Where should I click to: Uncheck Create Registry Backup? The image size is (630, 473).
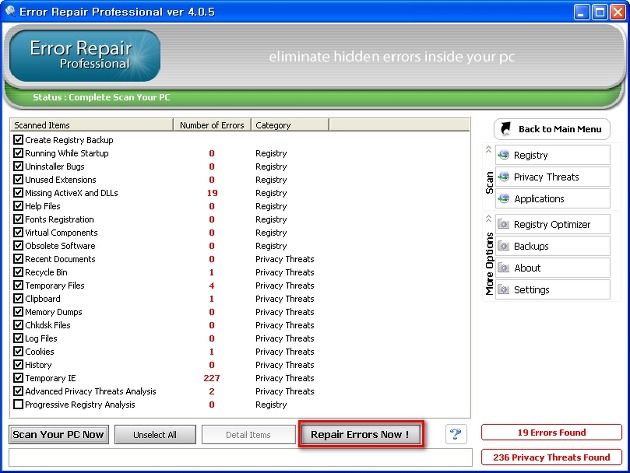[x=18, y=139]
